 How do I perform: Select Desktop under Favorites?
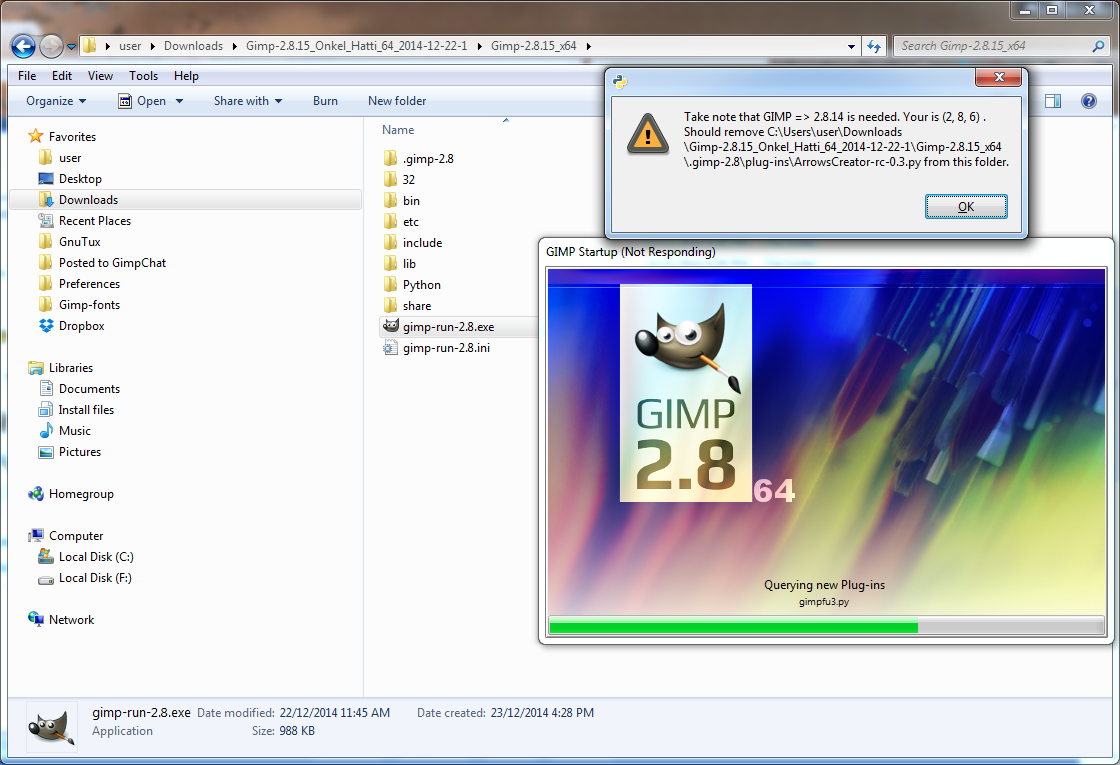point(80,179)
